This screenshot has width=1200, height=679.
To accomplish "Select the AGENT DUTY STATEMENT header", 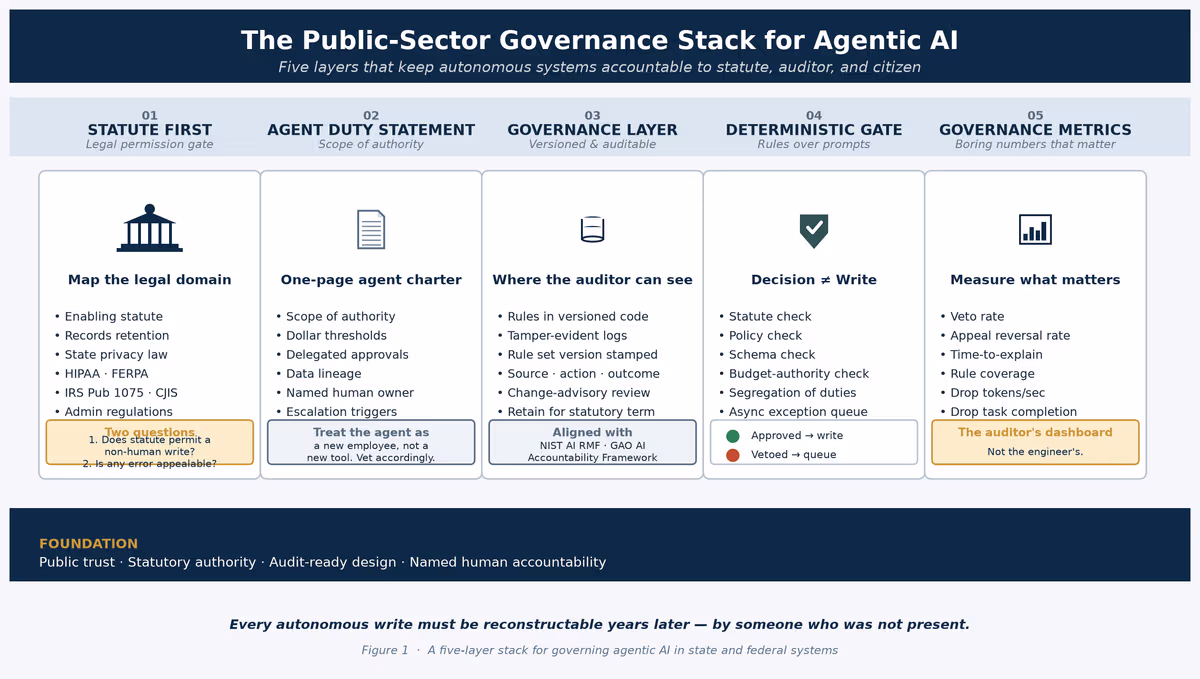I will point(371,130).
